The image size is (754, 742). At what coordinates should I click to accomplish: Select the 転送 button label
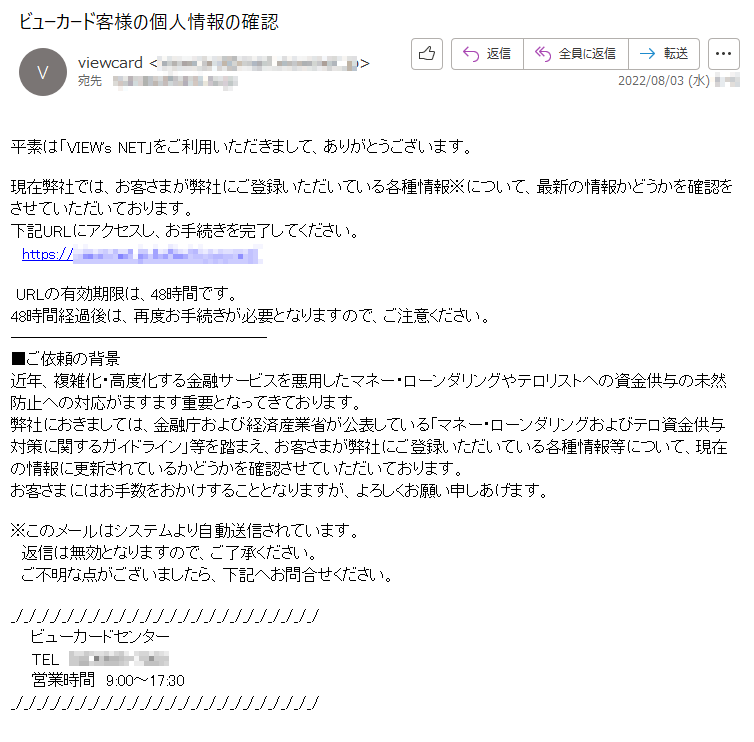pyautogui.click(x=676, y=54)
